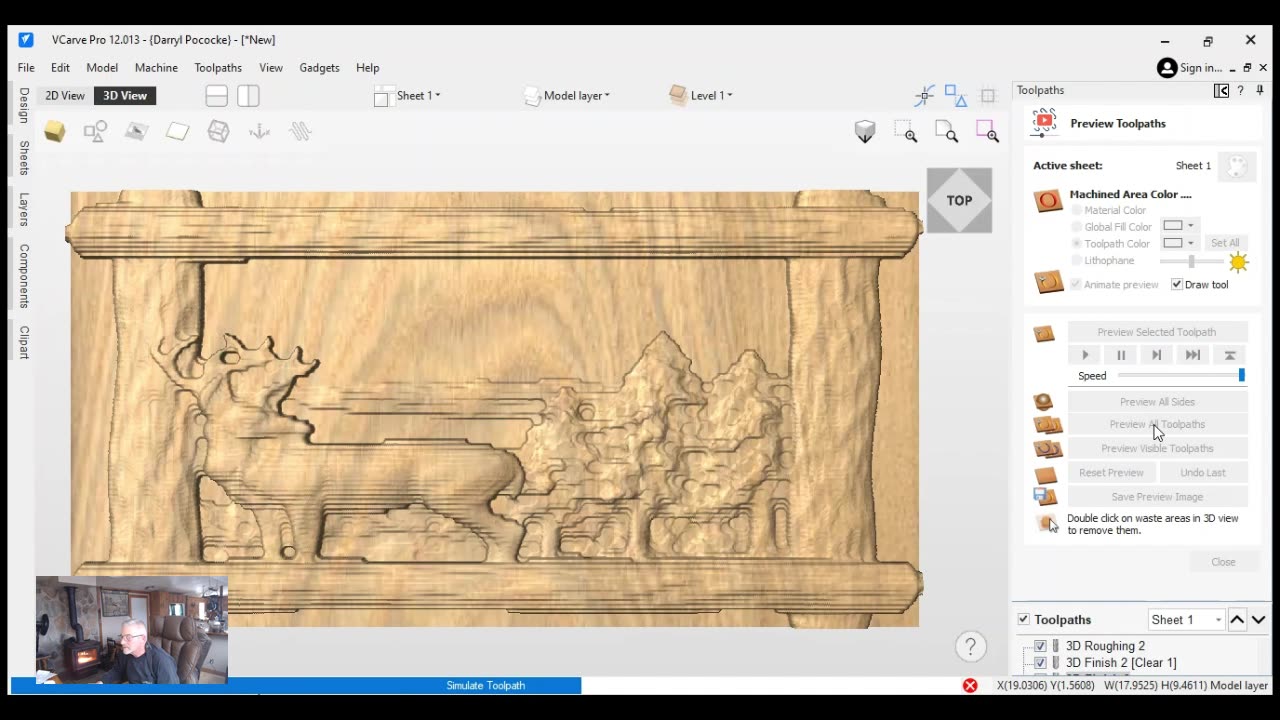
Task: Open the Machine menu
Action: point(156,68)
